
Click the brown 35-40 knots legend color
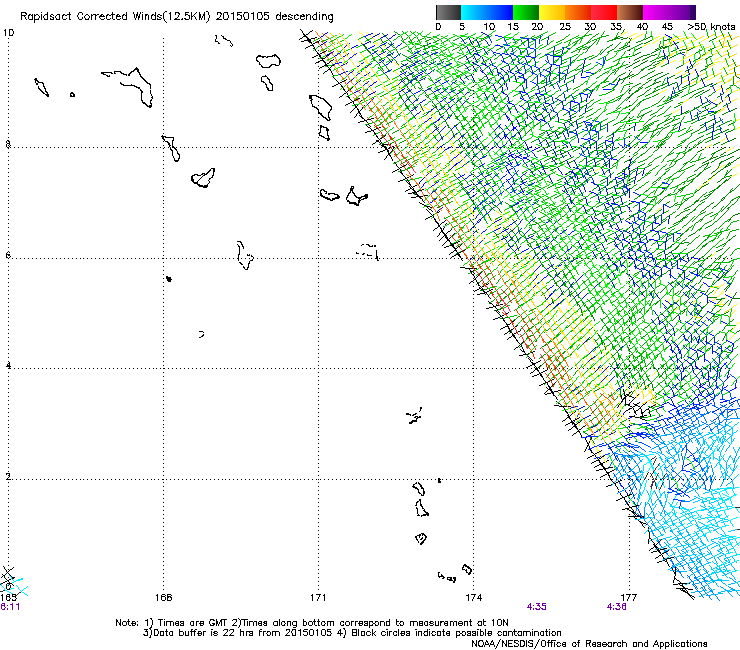pyautogui.click(x=630, y=12)
